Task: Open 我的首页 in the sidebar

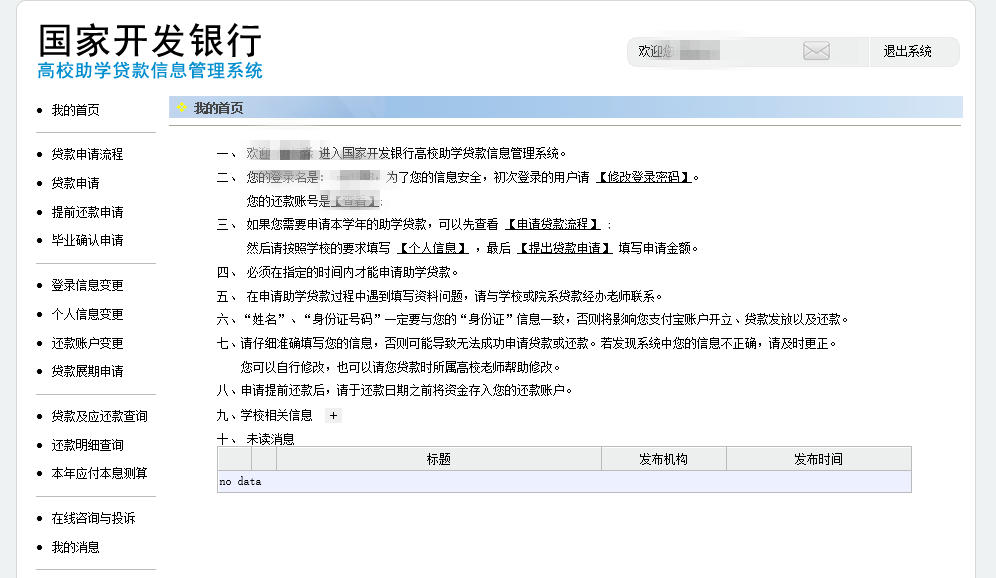Action: coord(76,110)
